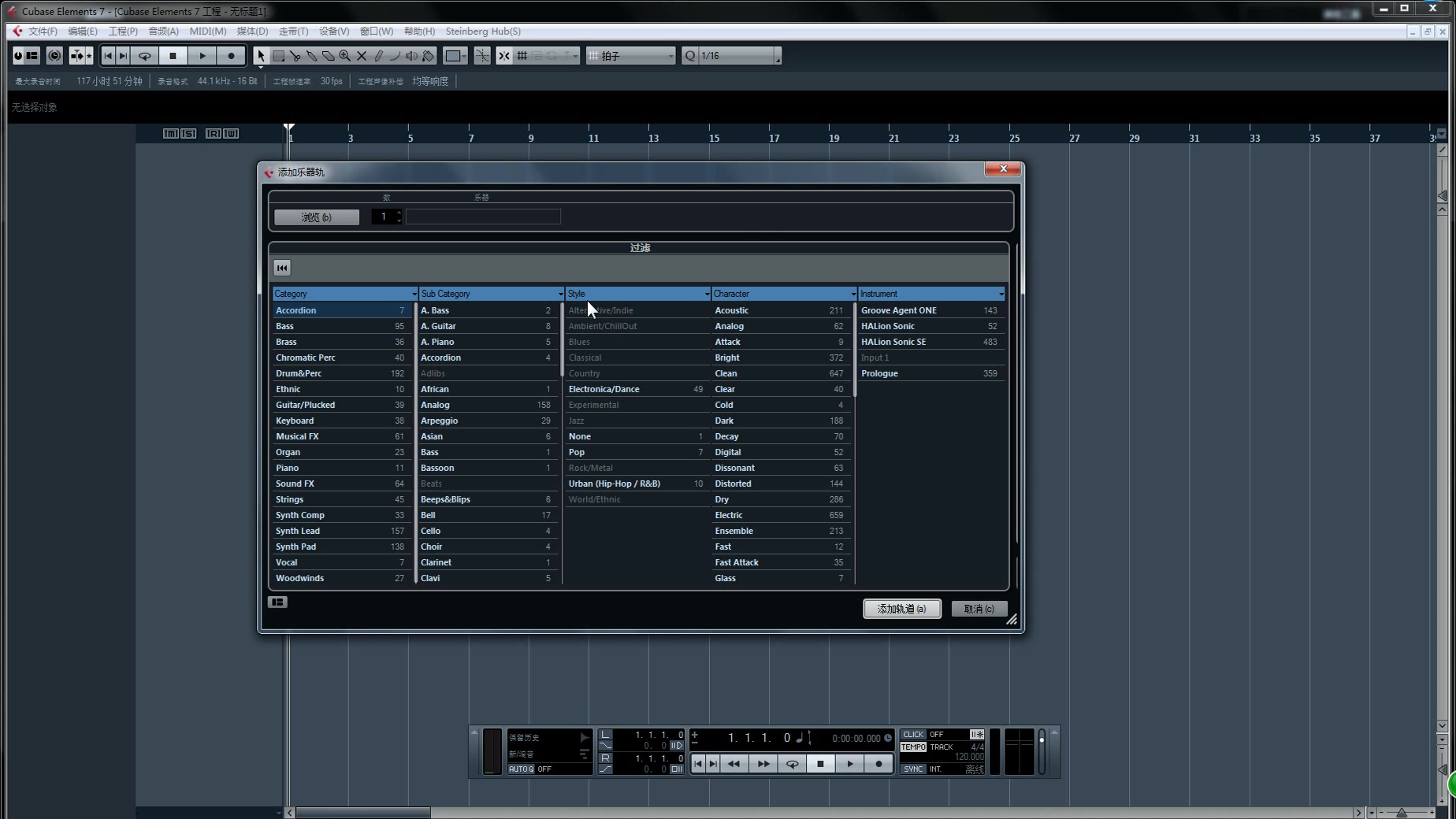Reset the filter with the rewind icon
The width and height of the screenshot is (1456, 819).
[x=282, y=268]
